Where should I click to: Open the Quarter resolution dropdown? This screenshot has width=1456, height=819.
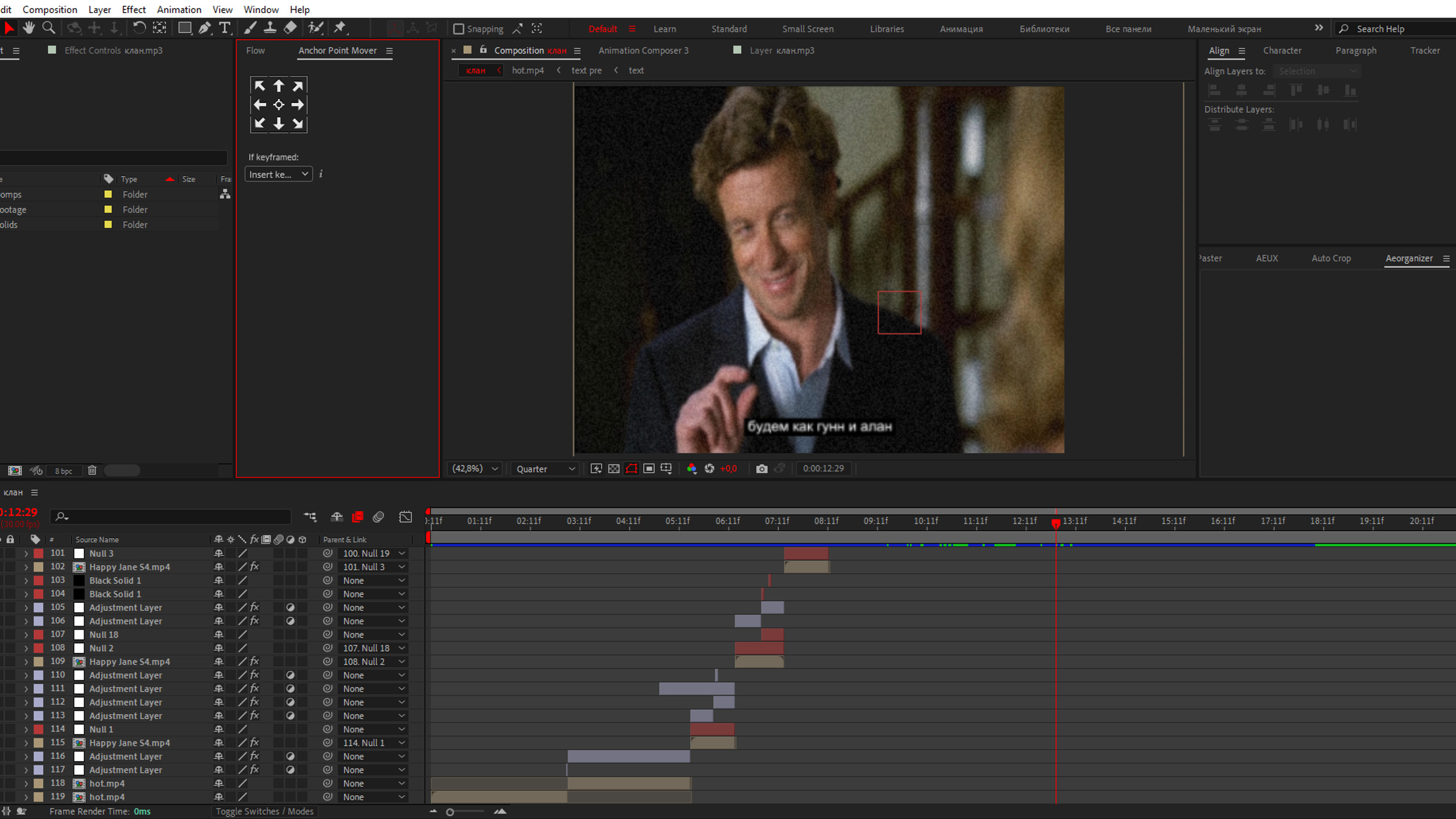545,469
